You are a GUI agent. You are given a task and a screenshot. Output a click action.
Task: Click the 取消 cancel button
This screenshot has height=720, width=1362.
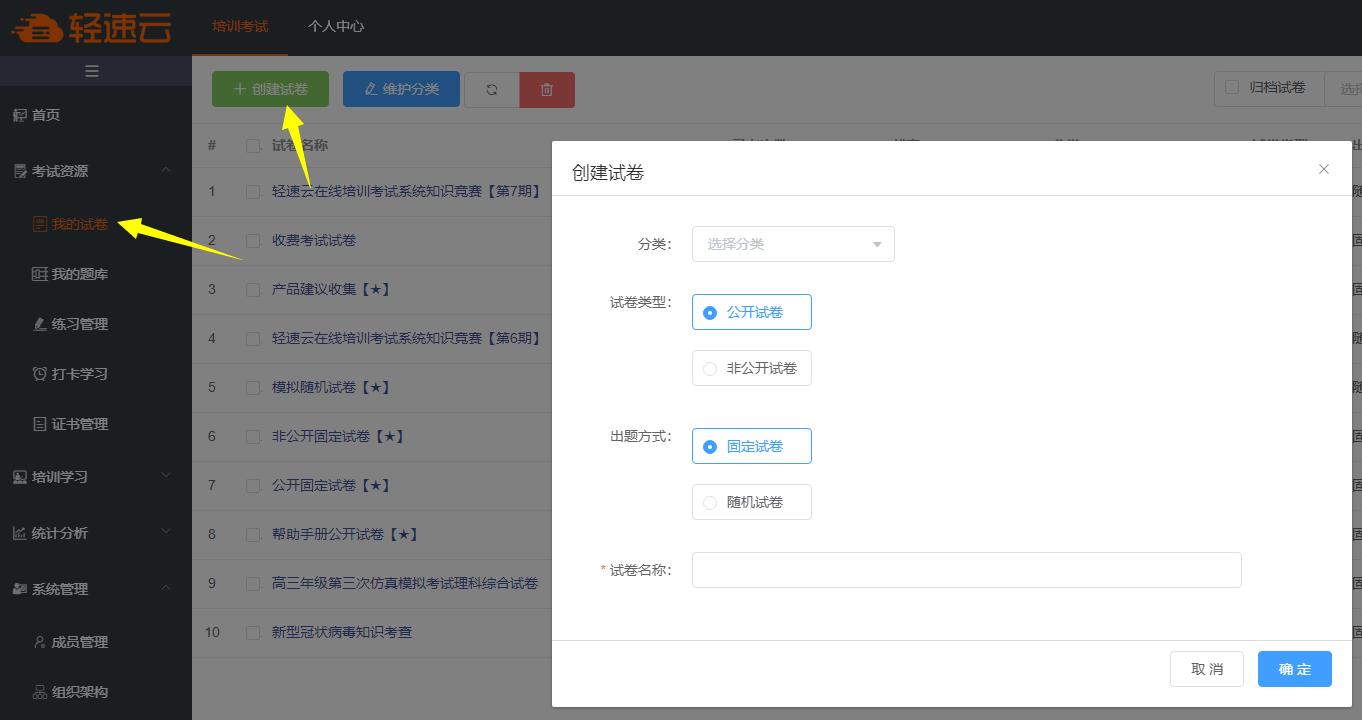1207,668
